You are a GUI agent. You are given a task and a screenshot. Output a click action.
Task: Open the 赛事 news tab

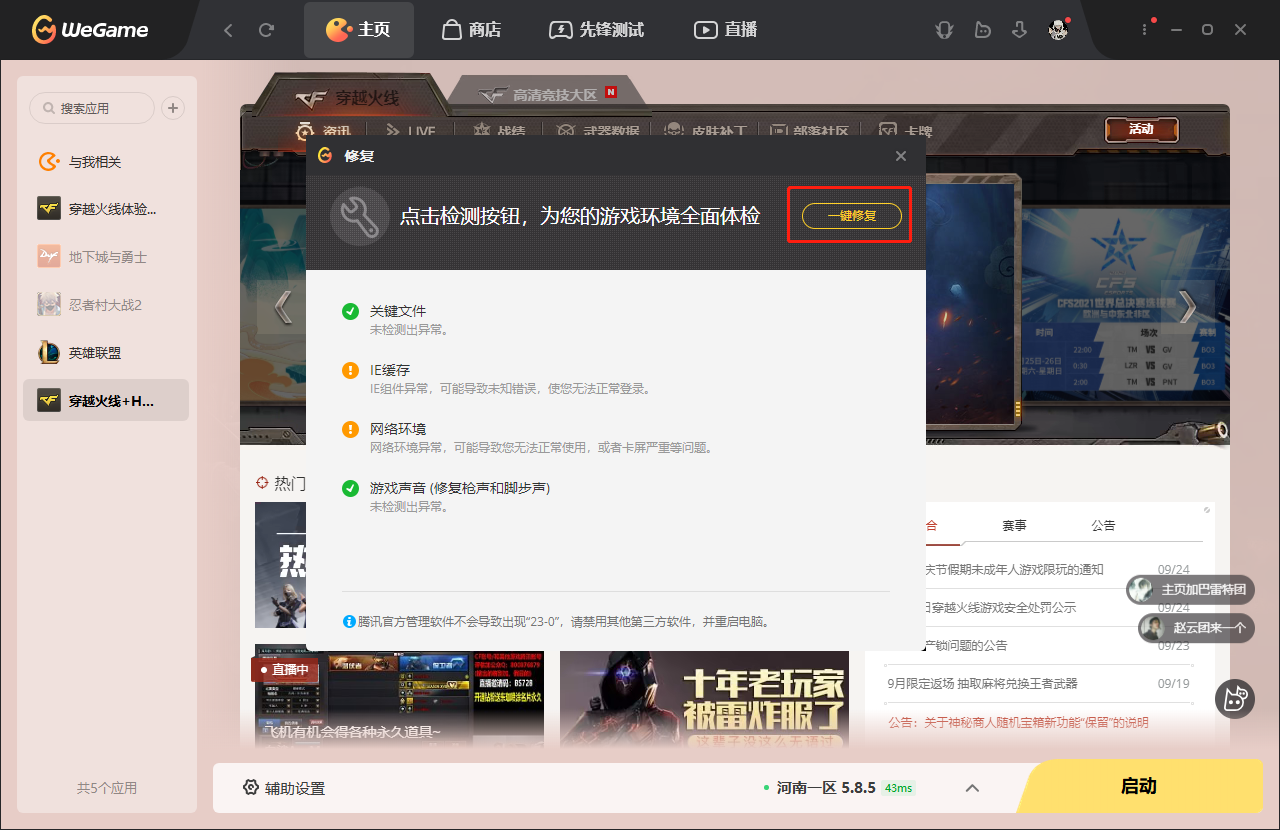1014,525
